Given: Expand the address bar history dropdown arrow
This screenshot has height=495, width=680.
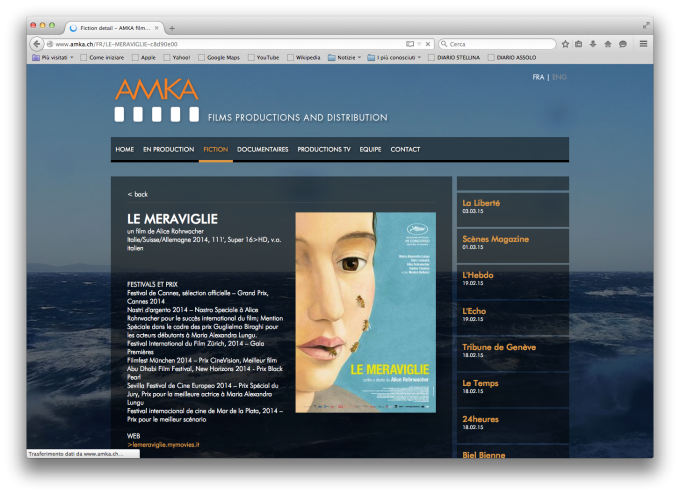Looking at the screenshot, I should [419, 44].
